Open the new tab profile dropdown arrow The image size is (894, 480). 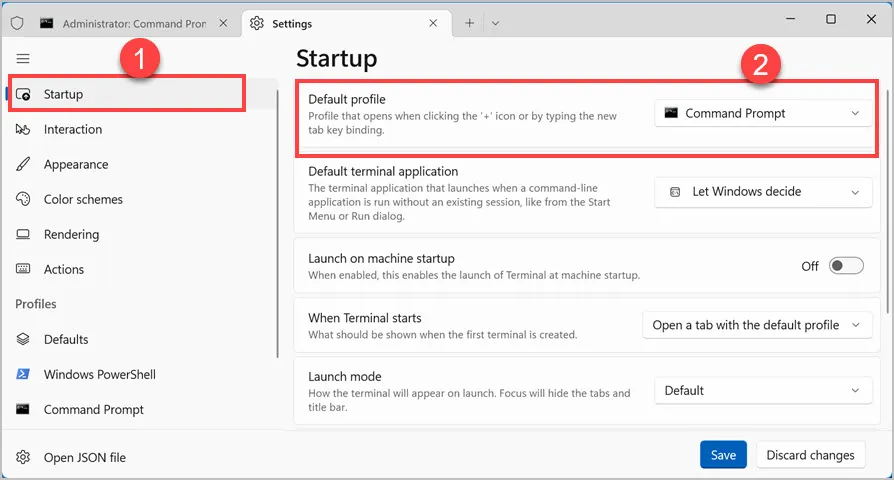pos(495,23)
